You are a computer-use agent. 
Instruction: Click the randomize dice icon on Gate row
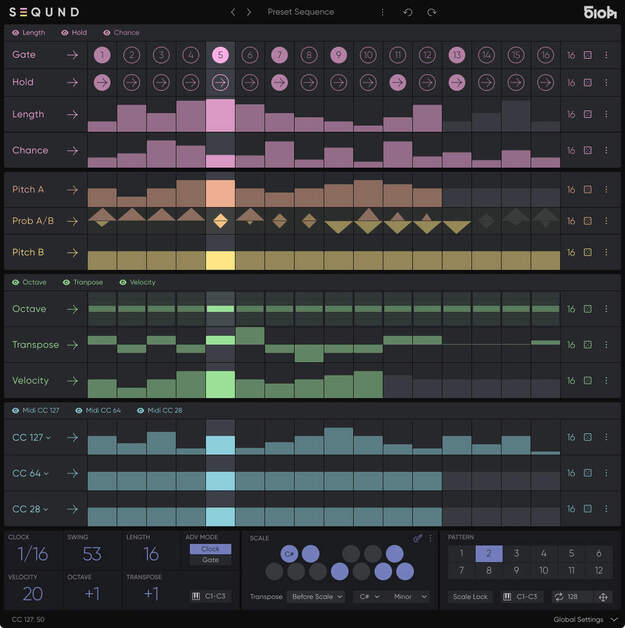pos(588,55)
